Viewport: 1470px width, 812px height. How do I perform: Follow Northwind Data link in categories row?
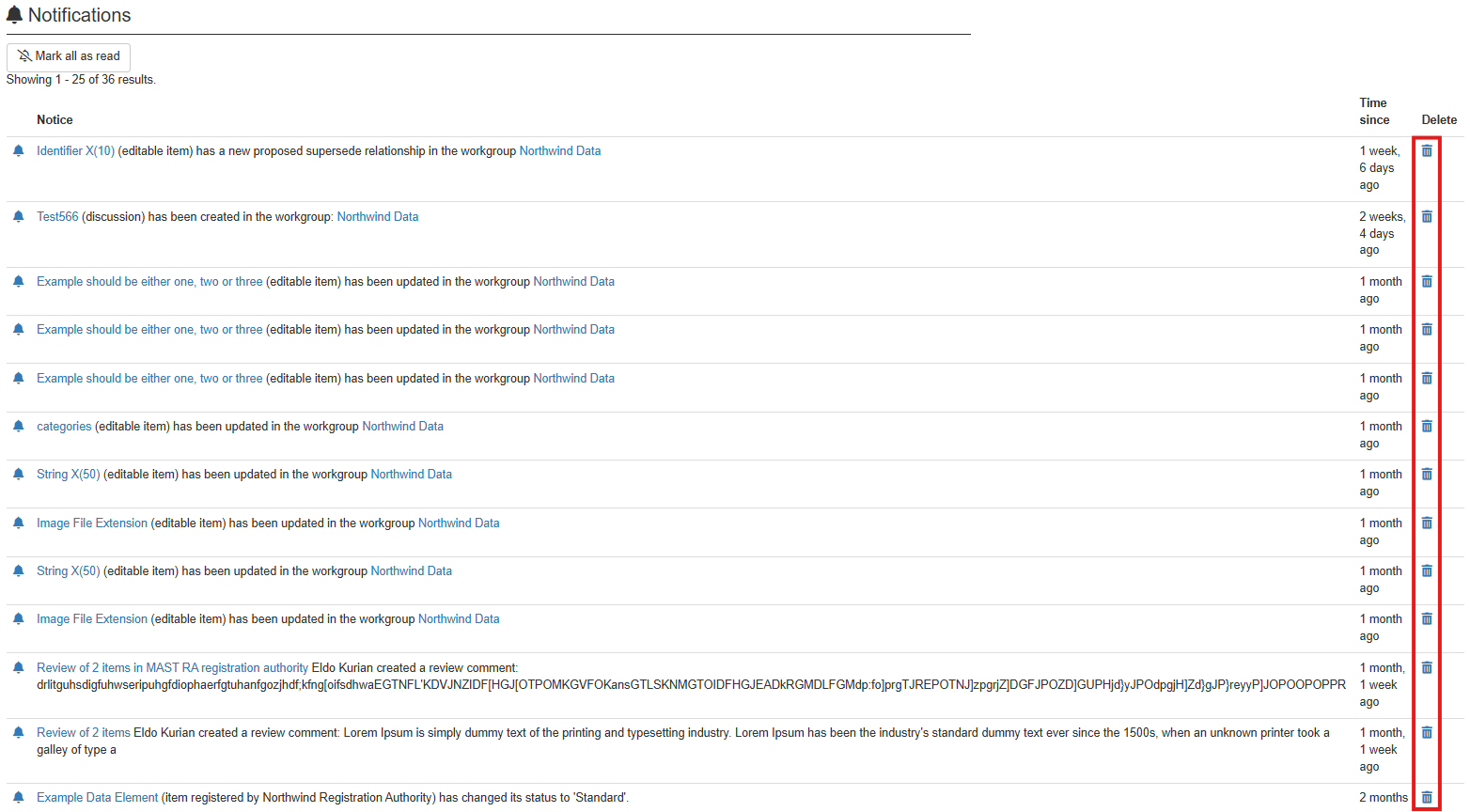click(x=402, y=427)
